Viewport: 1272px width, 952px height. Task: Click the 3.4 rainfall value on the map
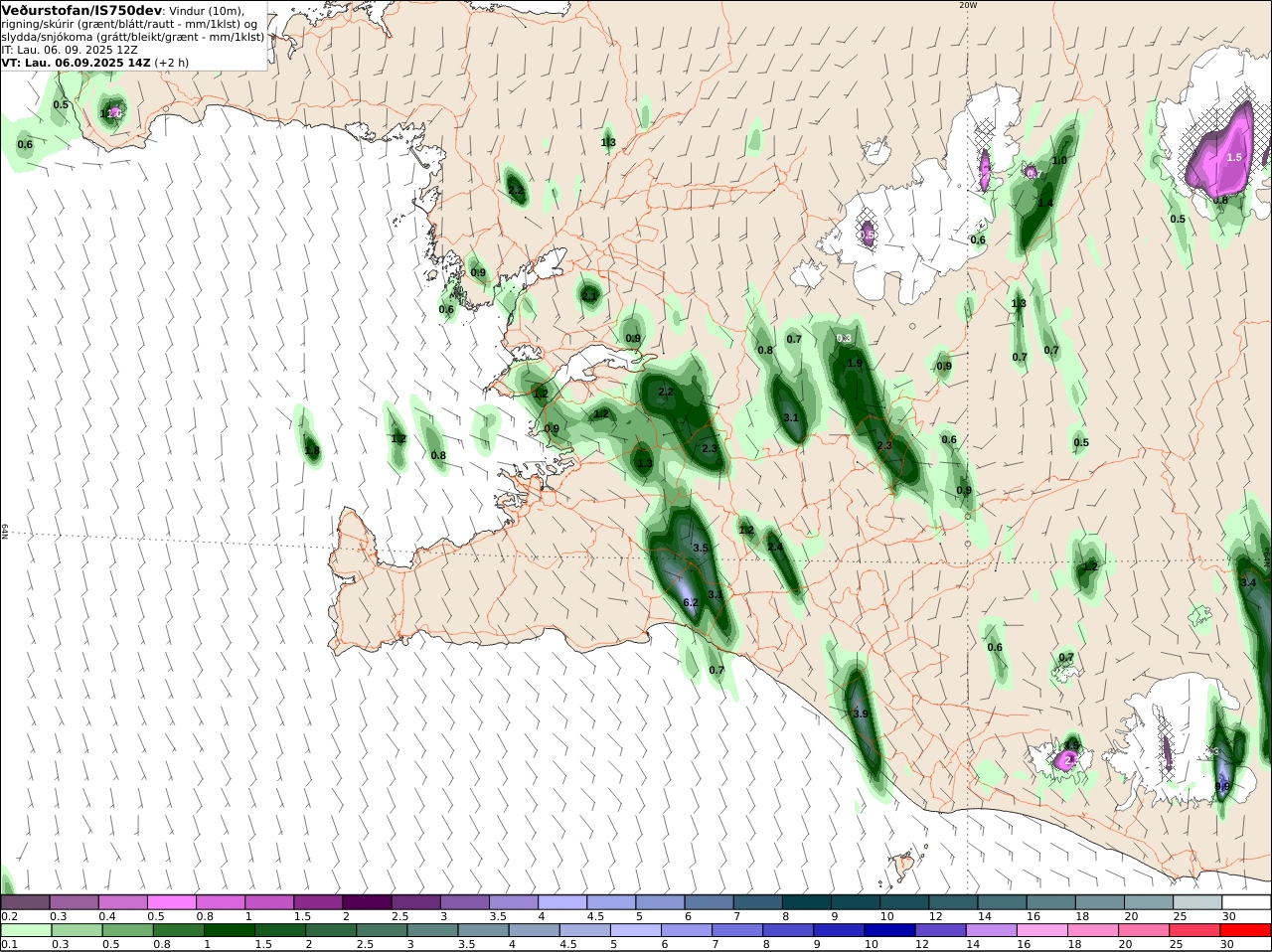click(1248, 582)
